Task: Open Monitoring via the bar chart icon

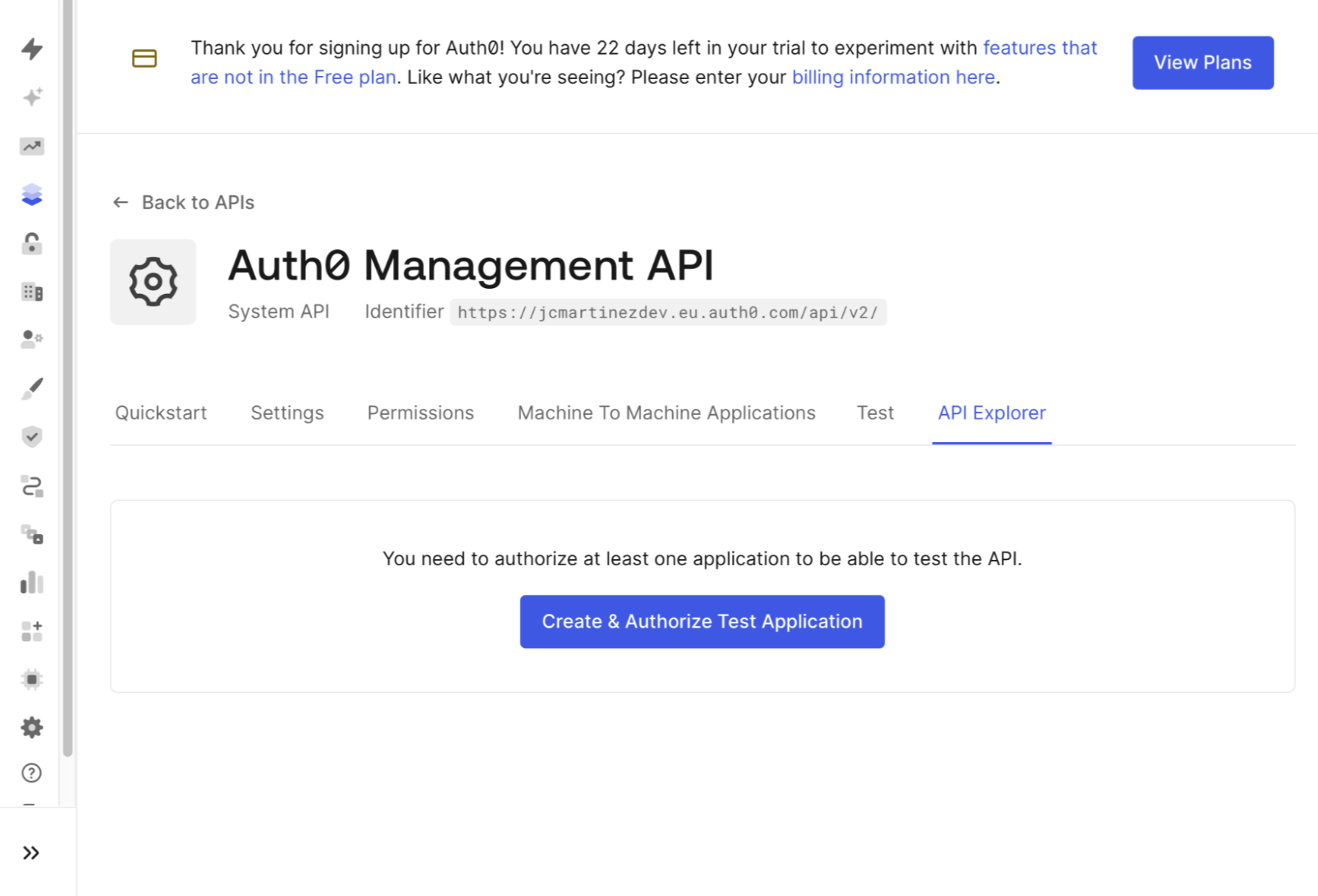Action: point(32,583)
